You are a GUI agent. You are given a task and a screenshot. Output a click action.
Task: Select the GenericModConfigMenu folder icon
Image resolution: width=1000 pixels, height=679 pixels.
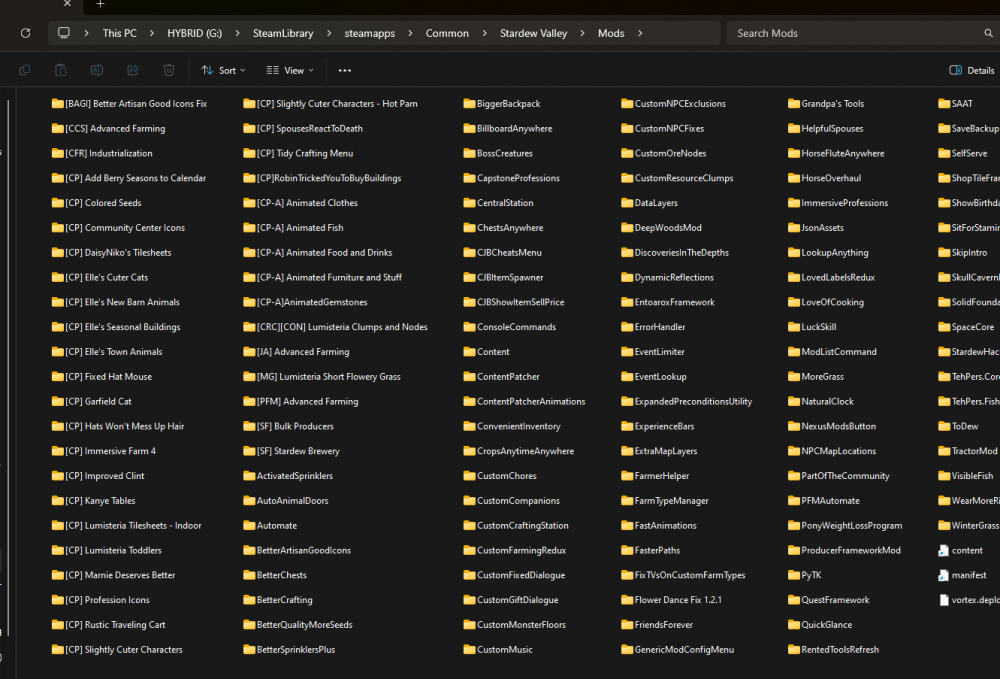[x=628, y=650]
